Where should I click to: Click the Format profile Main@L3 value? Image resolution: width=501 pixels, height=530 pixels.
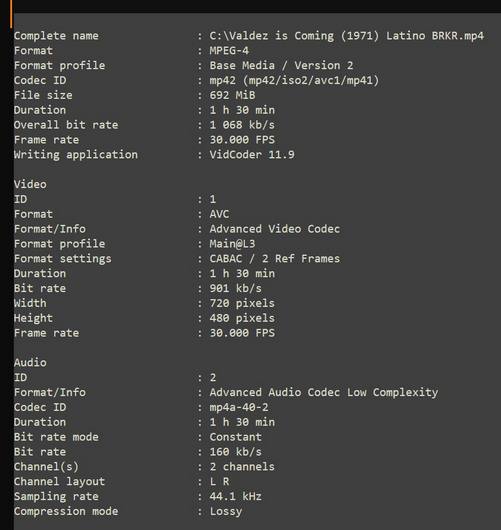click(x=232, y=244)
